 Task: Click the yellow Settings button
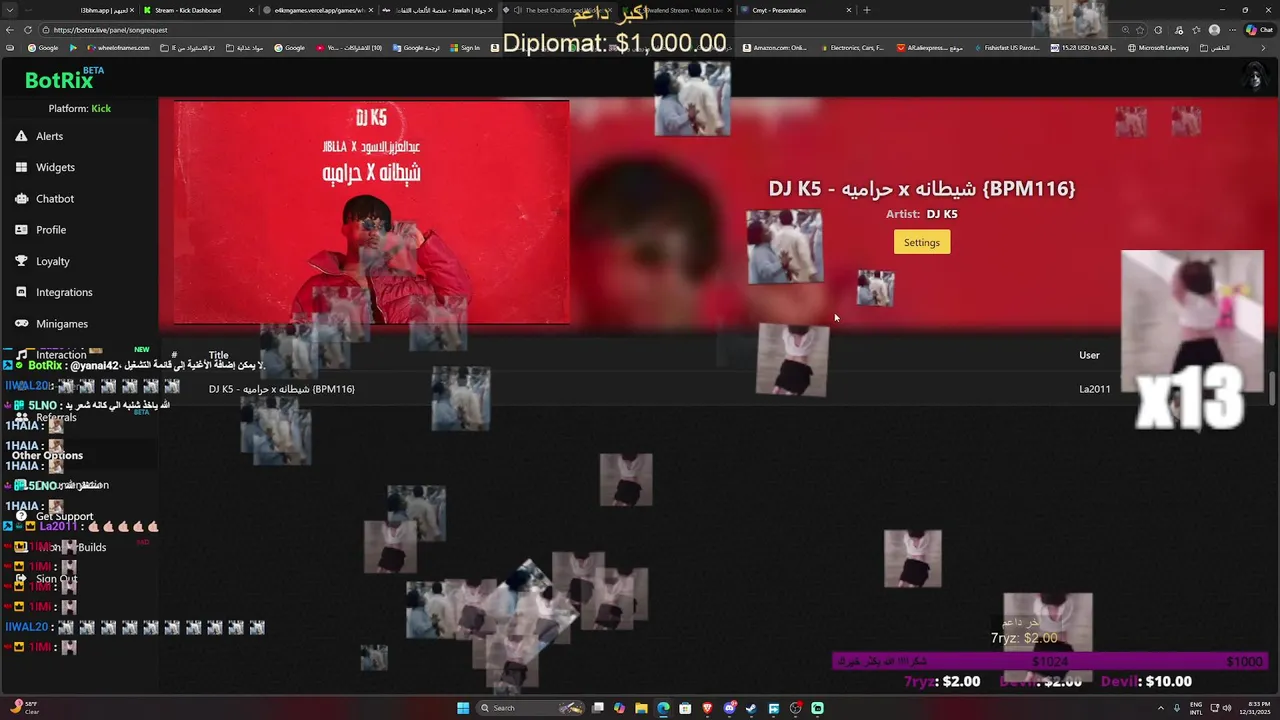tap(922, 242)
